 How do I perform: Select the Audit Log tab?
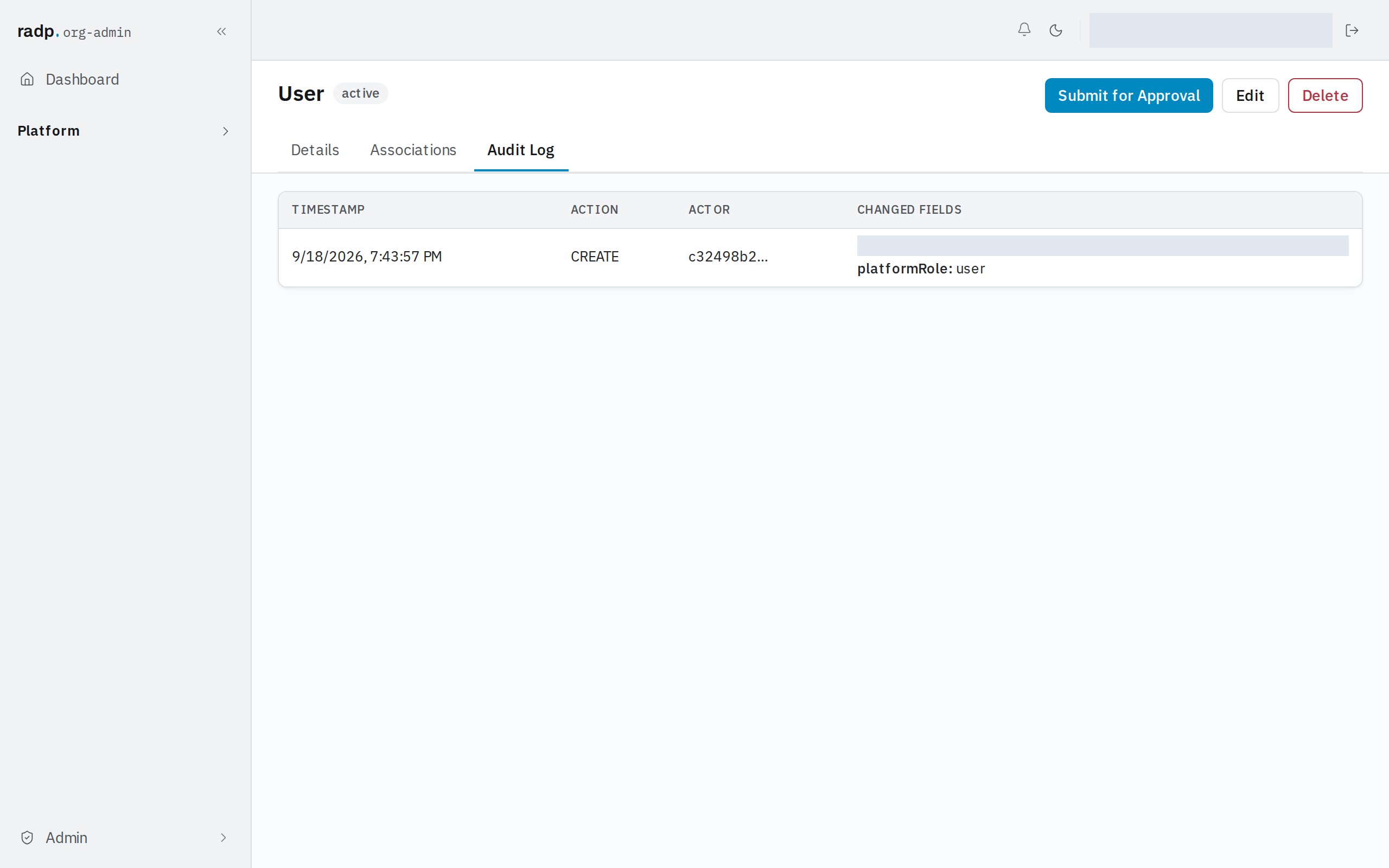coord(520,150)
